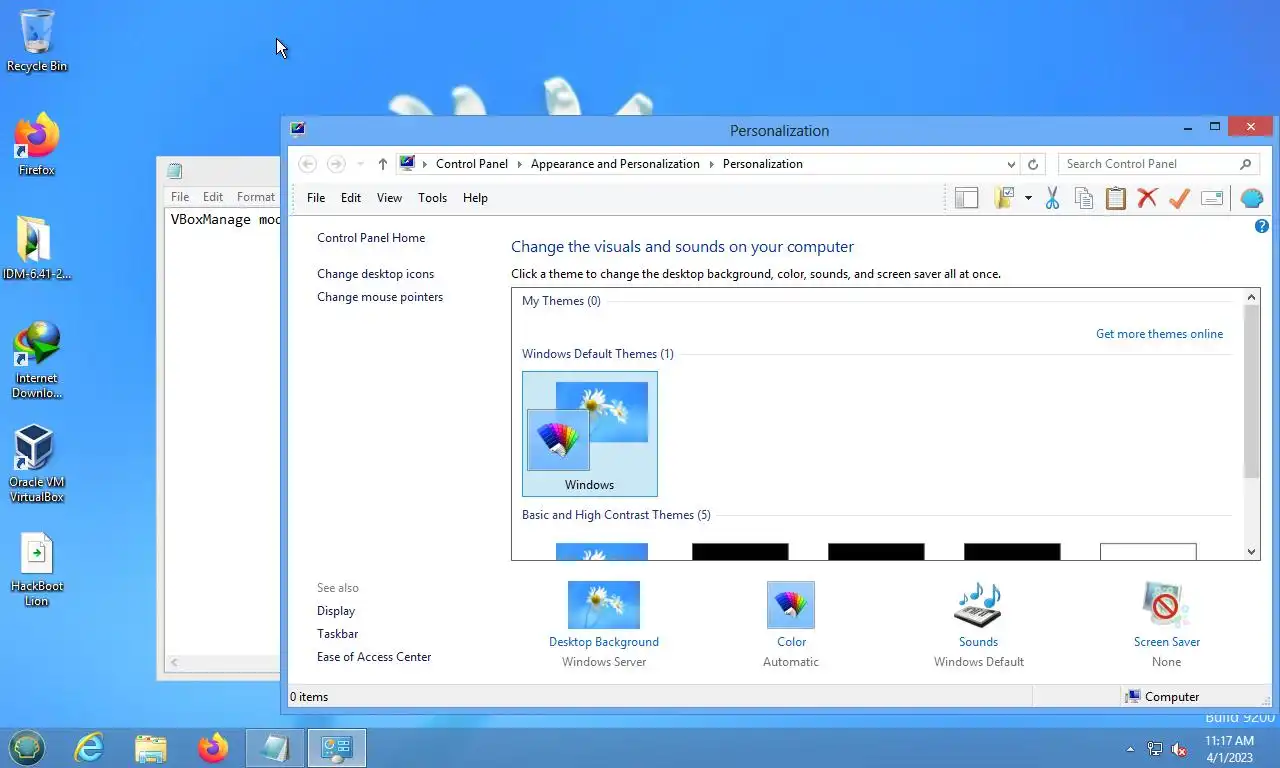Click the Forward navigation arrow

(x=337, y=164)
